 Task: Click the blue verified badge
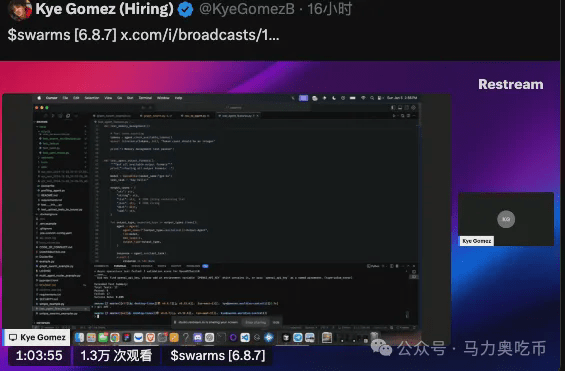(x=186, y=9)
